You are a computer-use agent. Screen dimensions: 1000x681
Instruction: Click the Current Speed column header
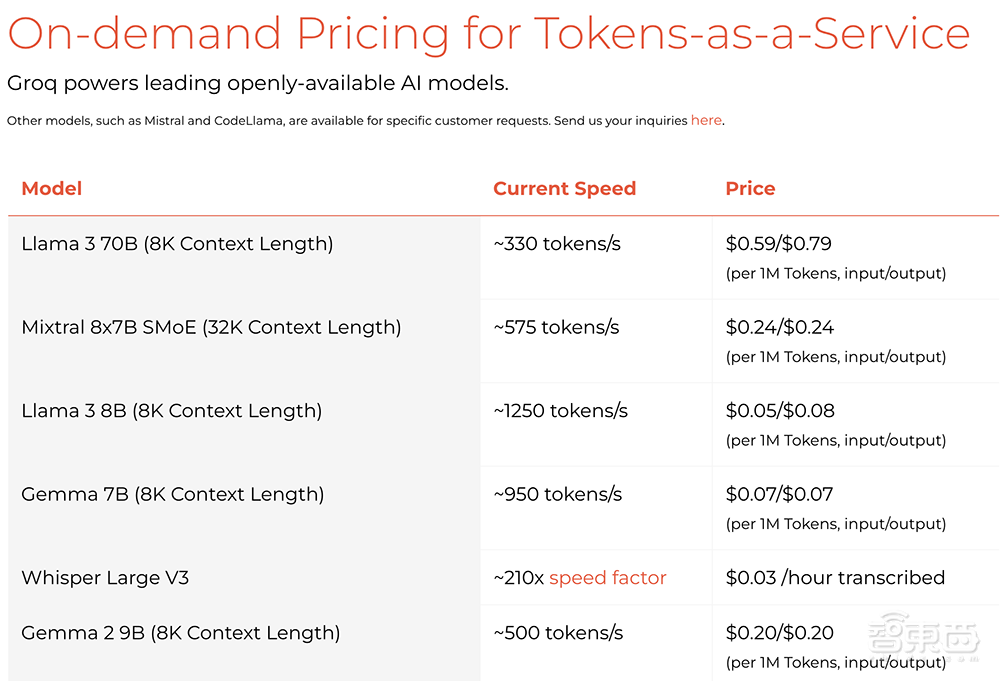[564, 189]
